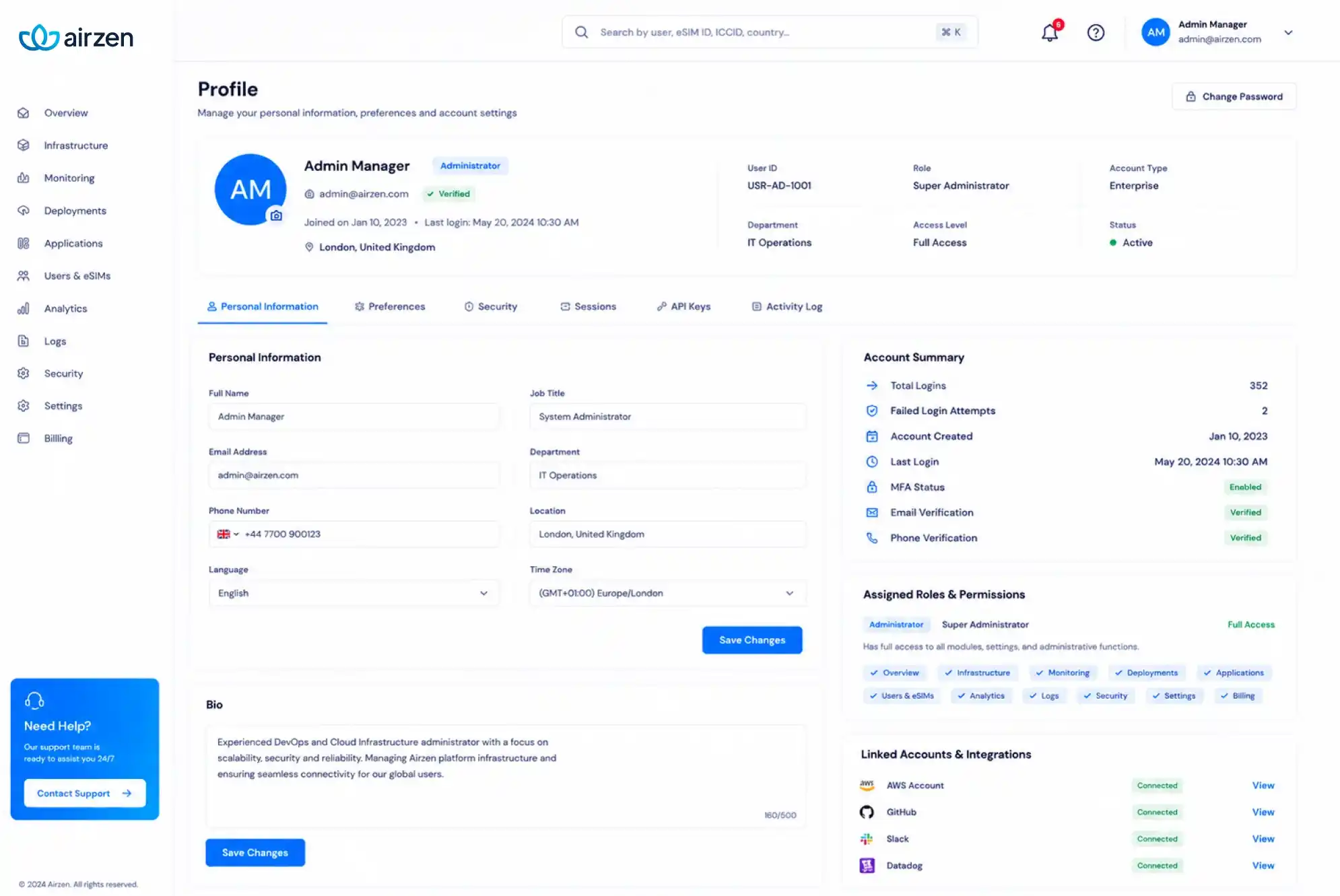Switch to the Sessions tab

pyautogui.click(x=589, y=306)
